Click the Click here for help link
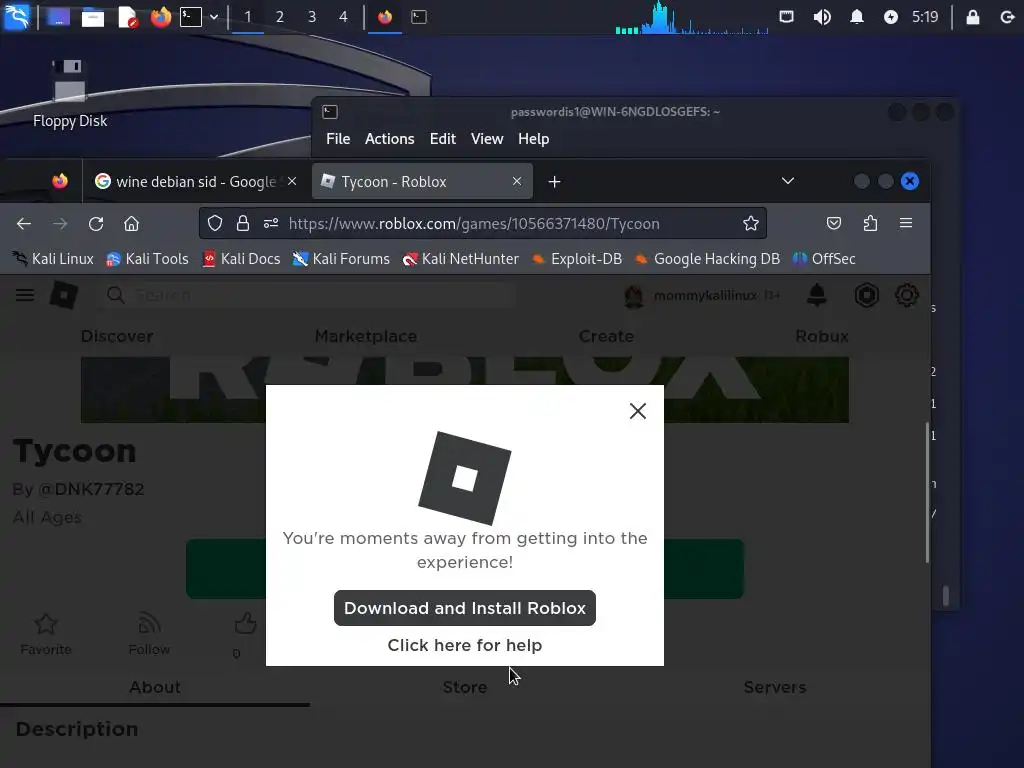1024x768 pixels. (x=464, y=645)
